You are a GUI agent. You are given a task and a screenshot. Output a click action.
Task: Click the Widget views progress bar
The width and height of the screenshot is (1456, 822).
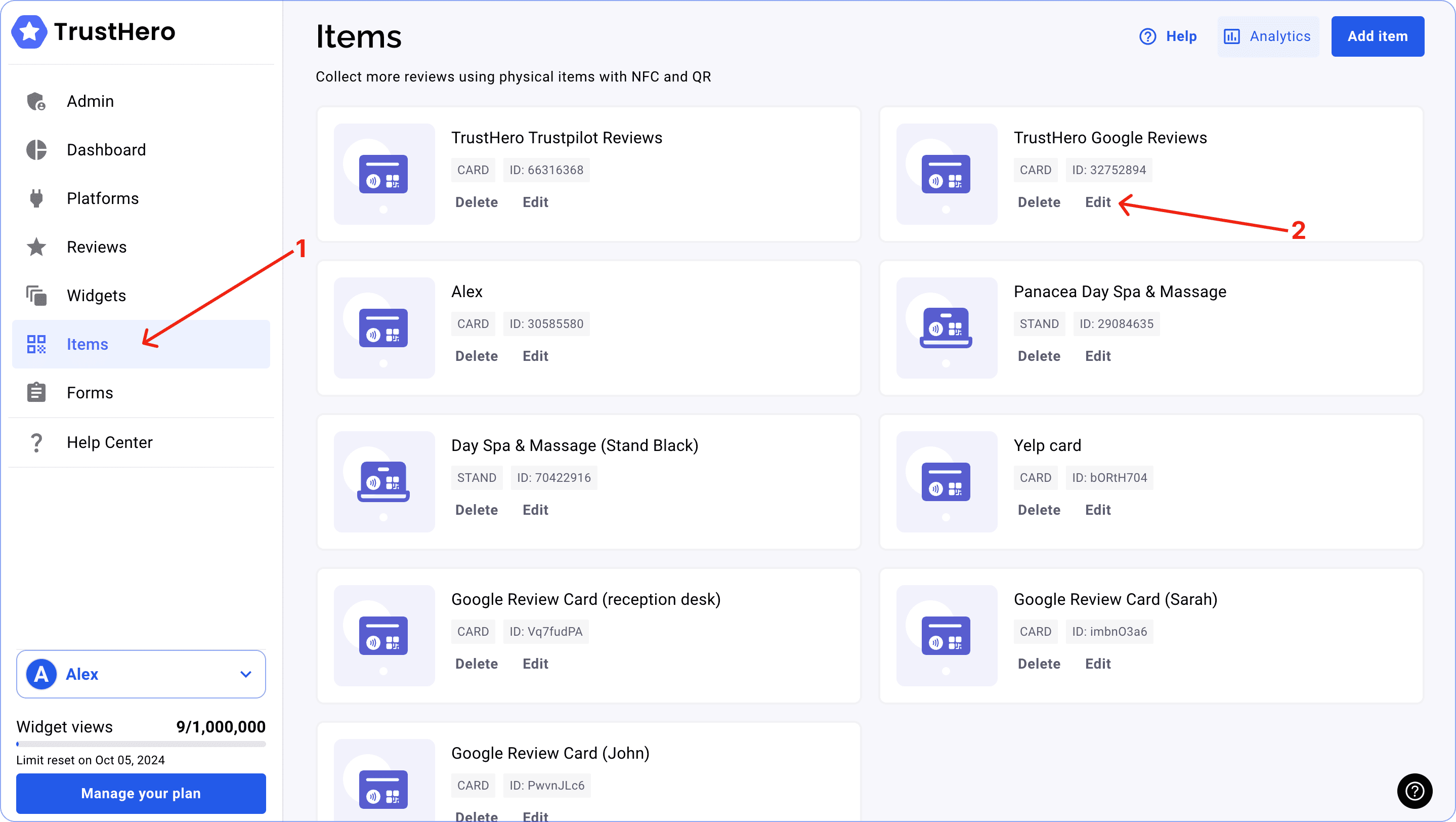[x=141, y=744]
